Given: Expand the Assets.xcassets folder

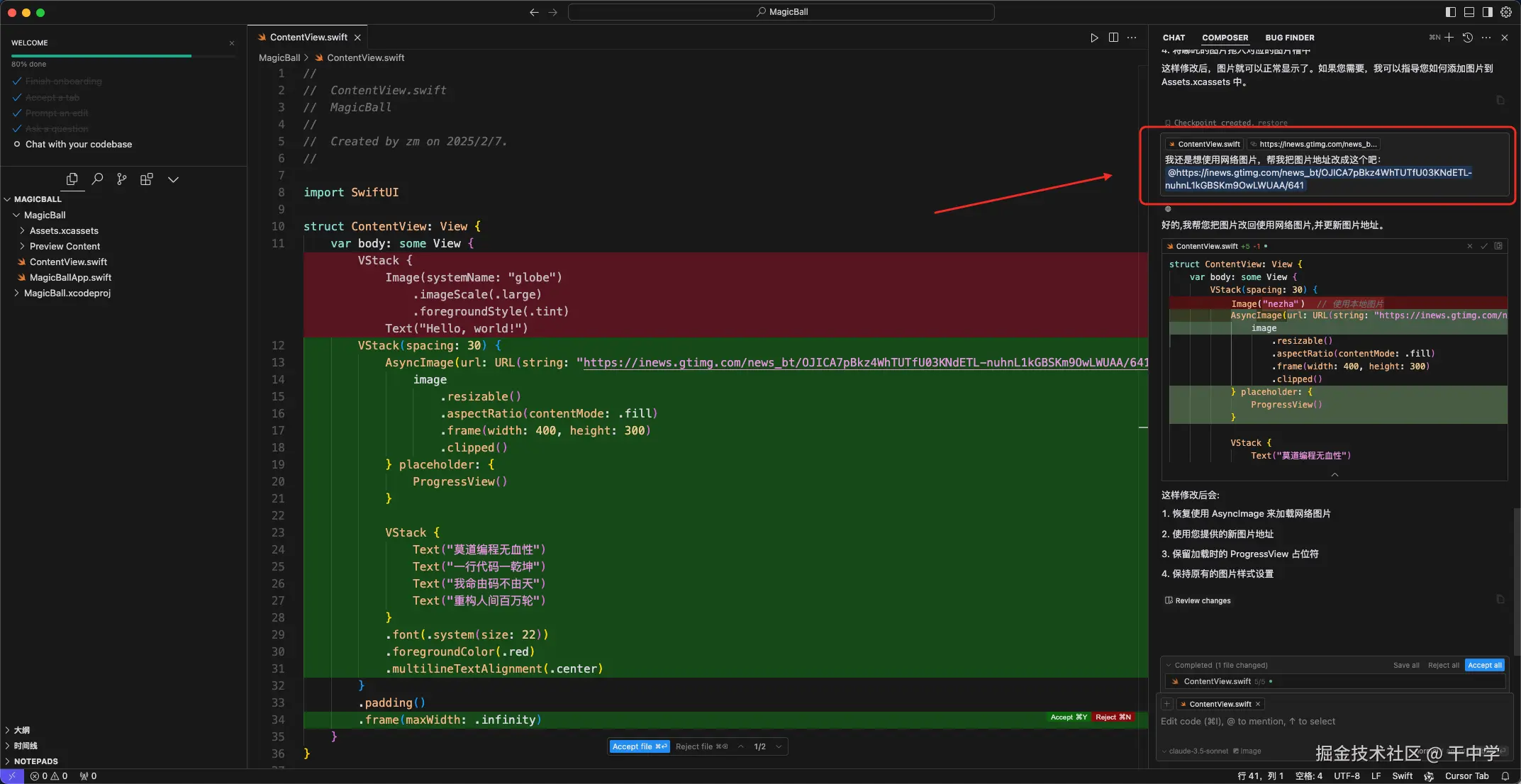Looking at the screenshot, I should point(64,230).
